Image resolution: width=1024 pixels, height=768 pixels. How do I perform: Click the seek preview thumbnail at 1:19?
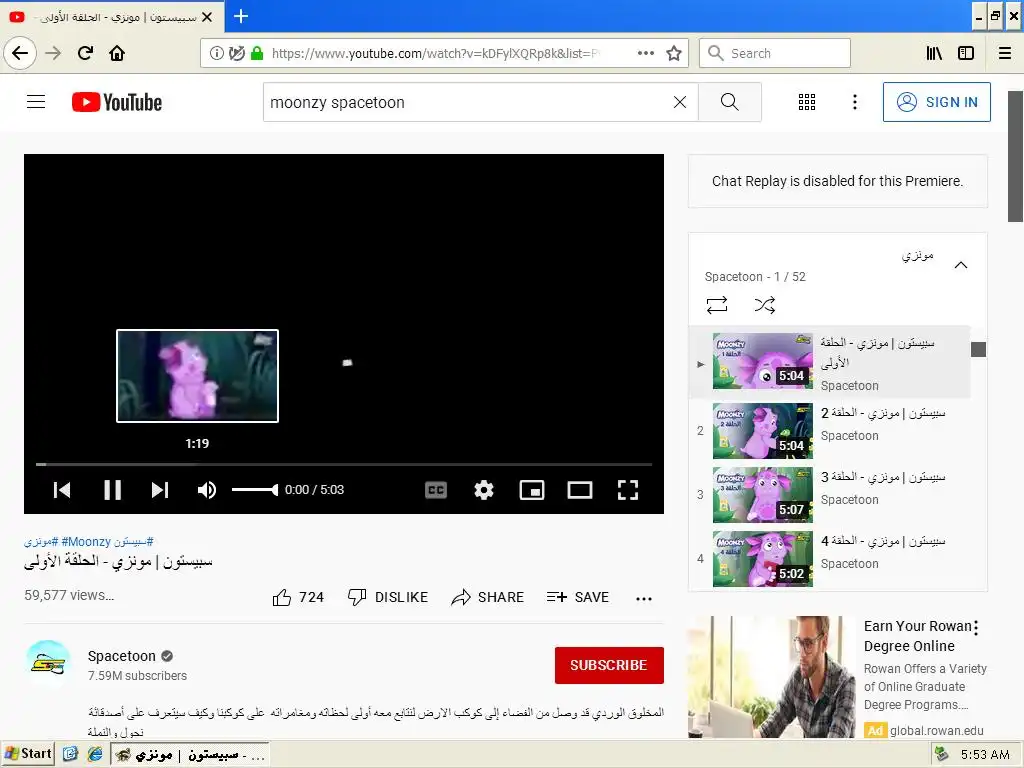[x=197, y=376]
